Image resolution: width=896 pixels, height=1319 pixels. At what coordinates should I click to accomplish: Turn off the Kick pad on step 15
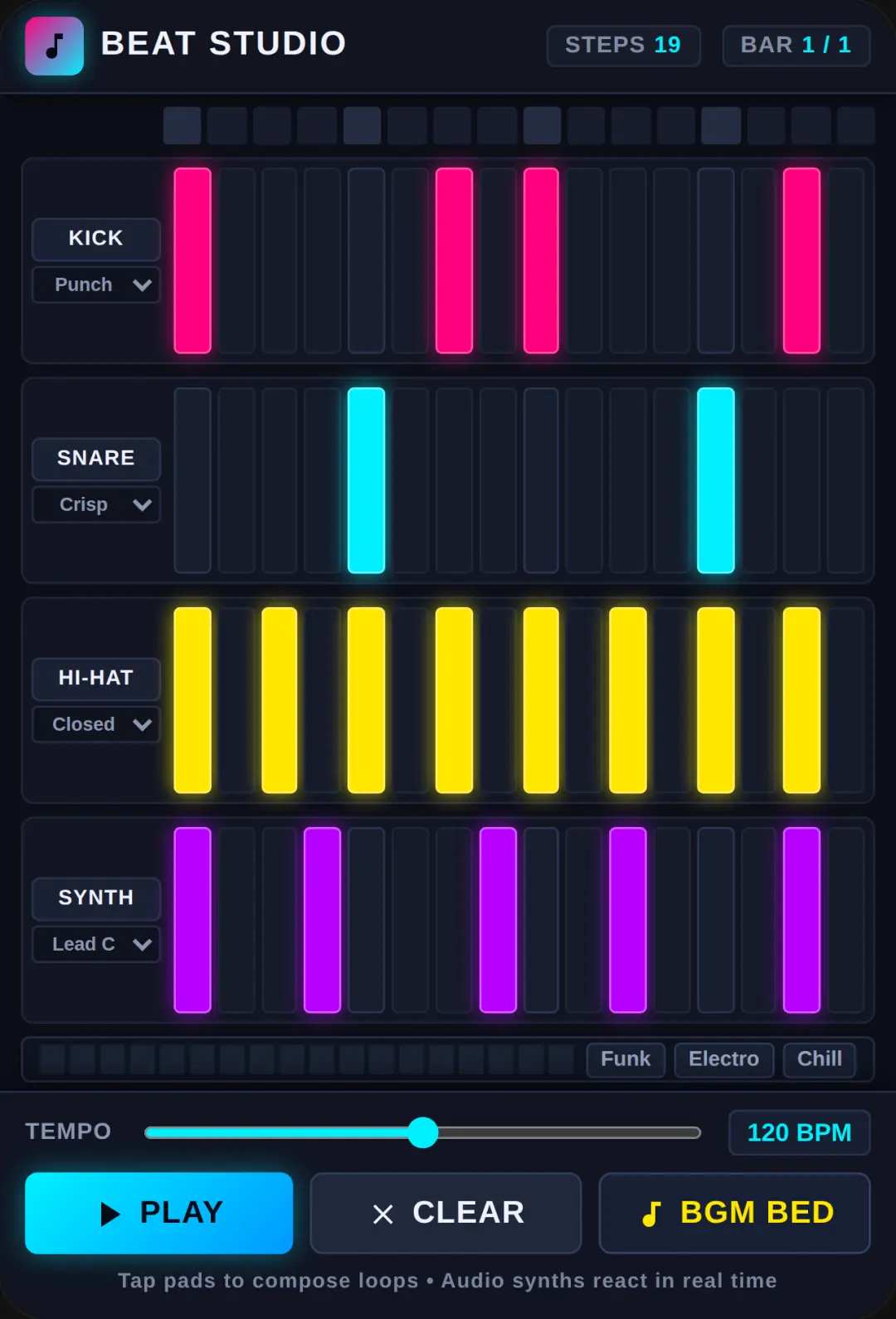(x=801, y=260)
